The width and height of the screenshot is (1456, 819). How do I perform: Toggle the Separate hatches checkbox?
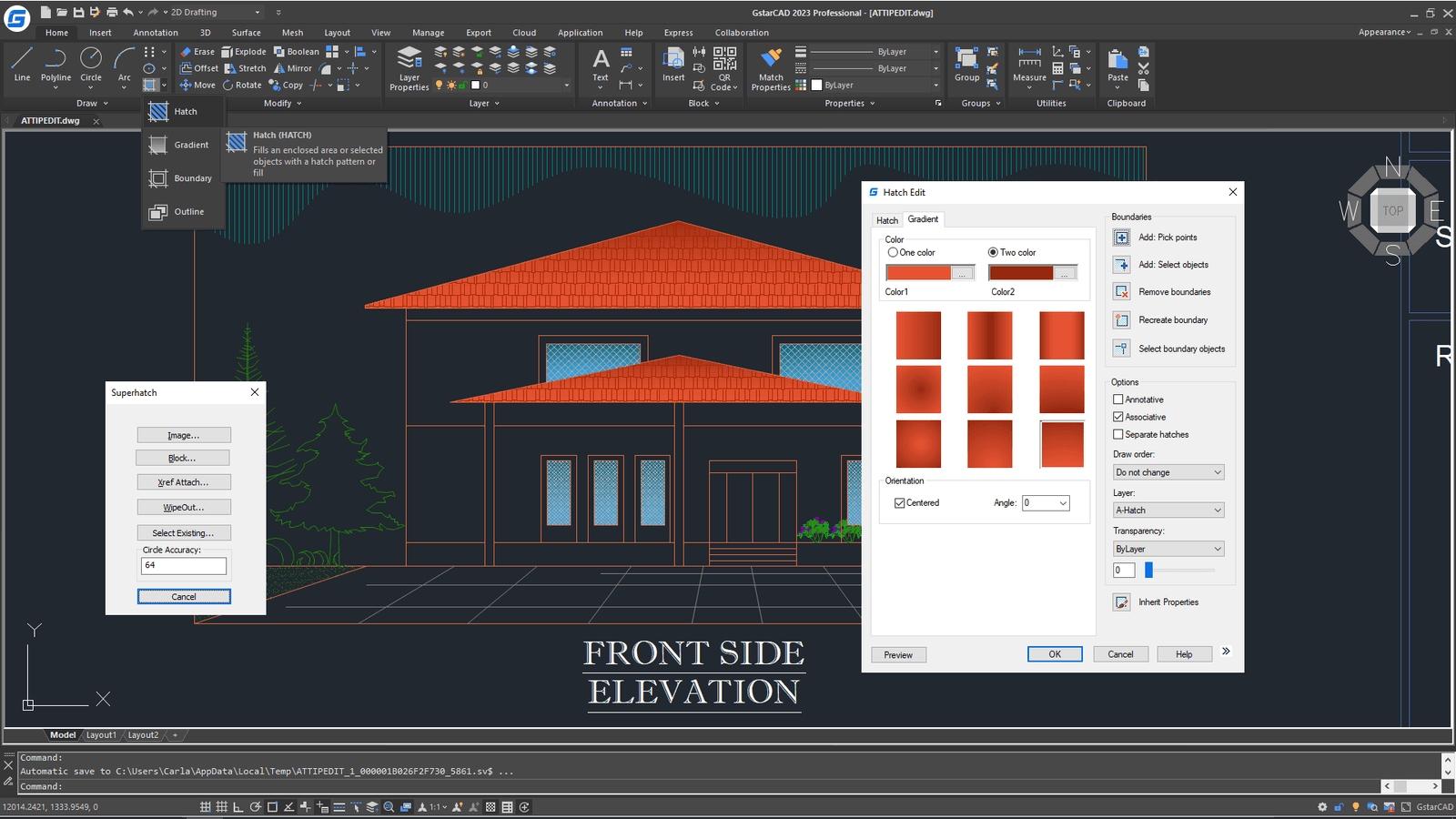(1118, 435)
